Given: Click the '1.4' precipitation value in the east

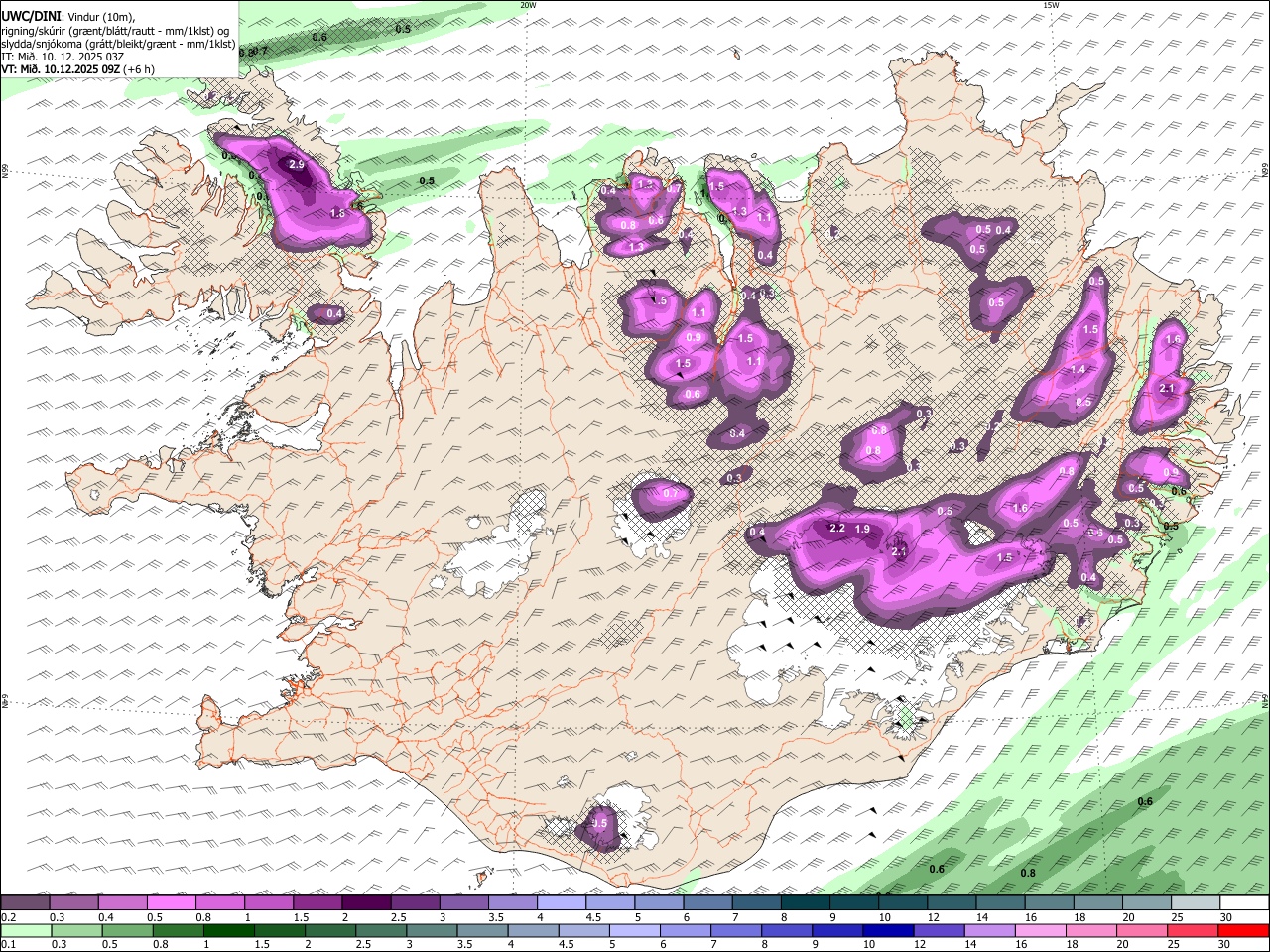Looking at the screenshot, I should [x=1079, y=370].
